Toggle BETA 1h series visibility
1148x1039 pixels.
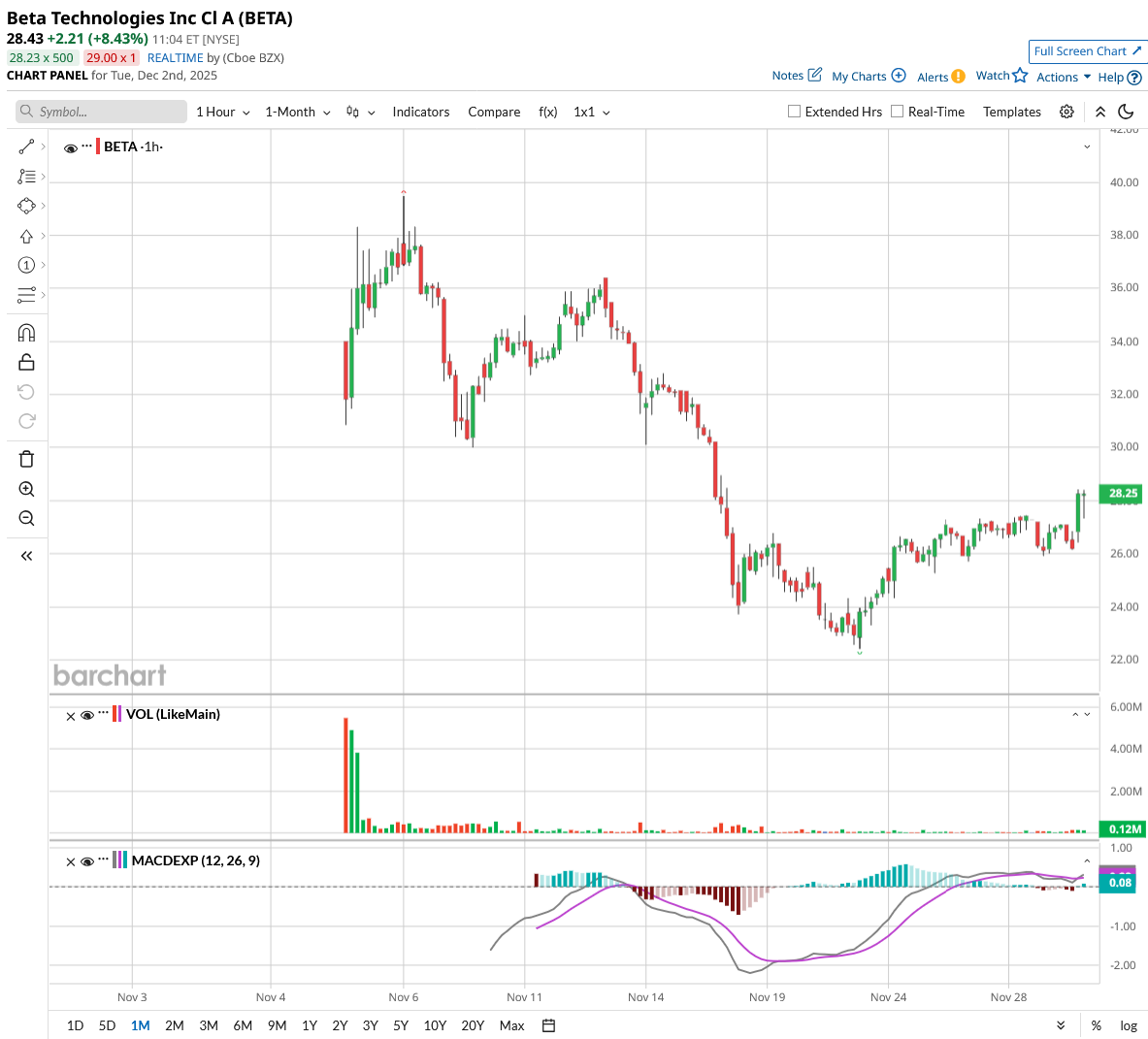coord(70,148)
